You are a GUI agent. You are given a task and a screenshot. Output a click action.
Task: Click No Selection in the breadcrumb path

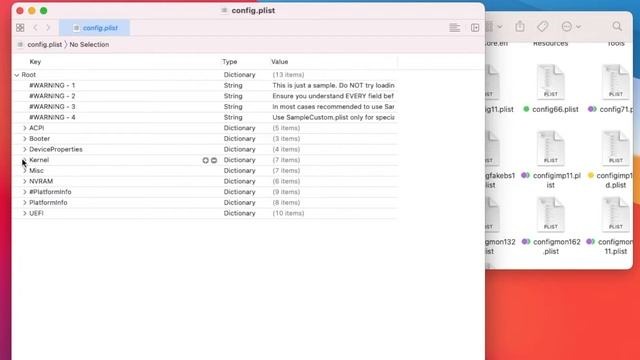click(x=89, y=44)
